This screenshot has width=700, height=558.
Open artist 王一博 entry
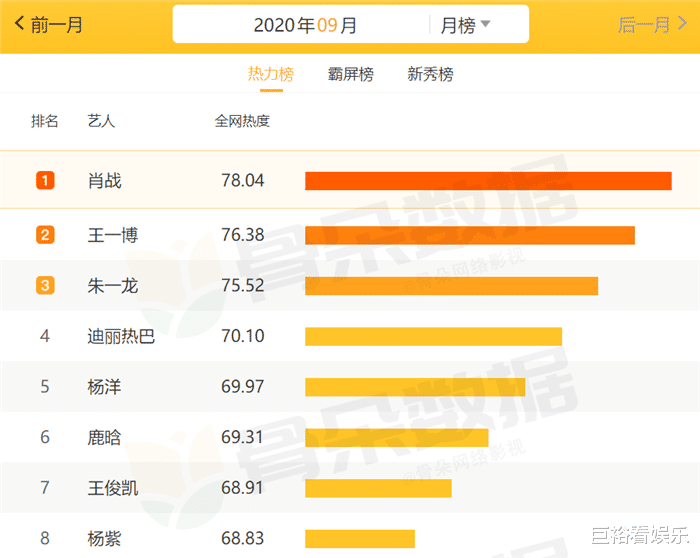coord(113,235)
